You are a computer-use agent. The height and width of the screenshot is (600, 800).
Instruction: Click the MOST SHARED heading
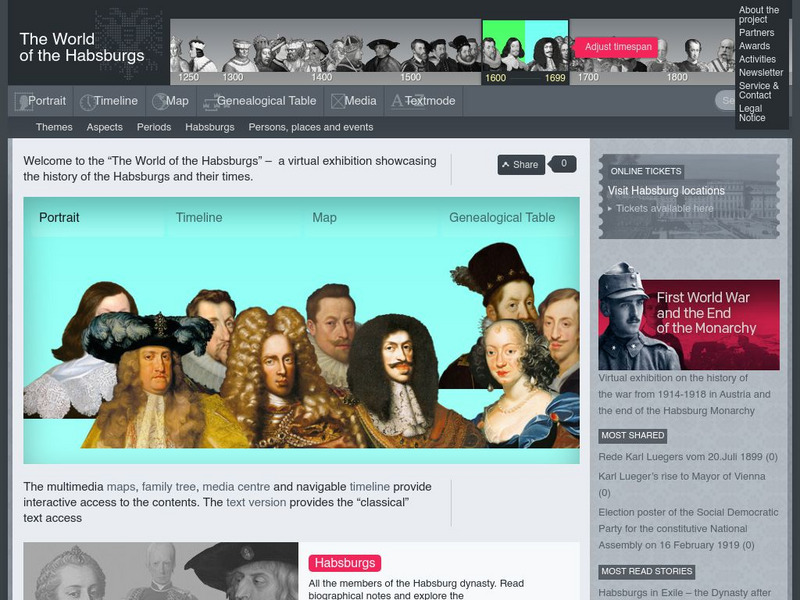coord(633,435)
